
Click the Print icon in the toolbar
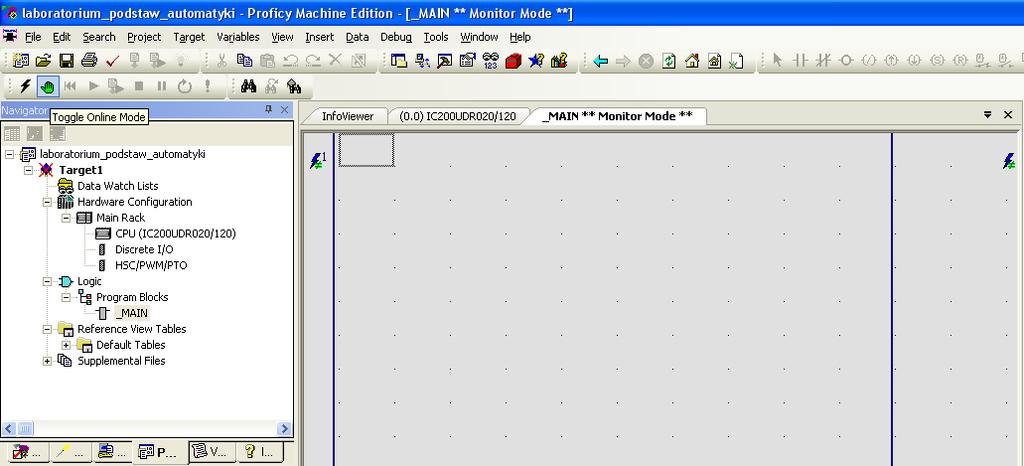click(89, 61)
